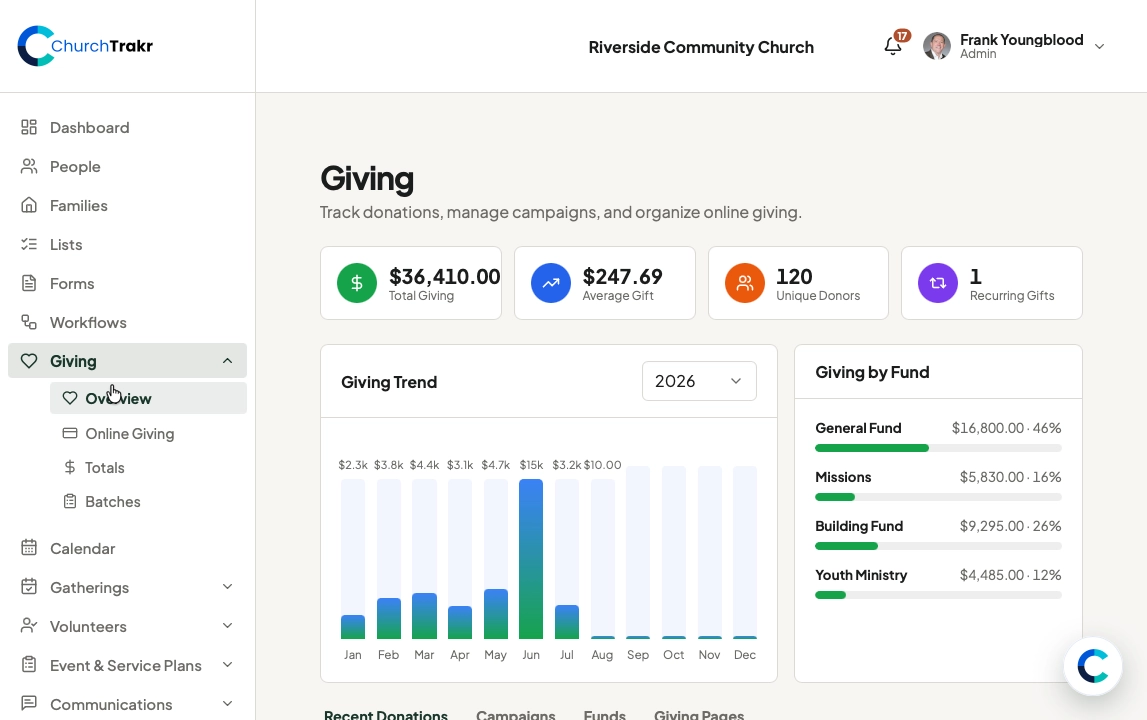Click the Jun bar in Giving Trend
The height and width of the screenshot is (720, 1147).
(531, 559)
